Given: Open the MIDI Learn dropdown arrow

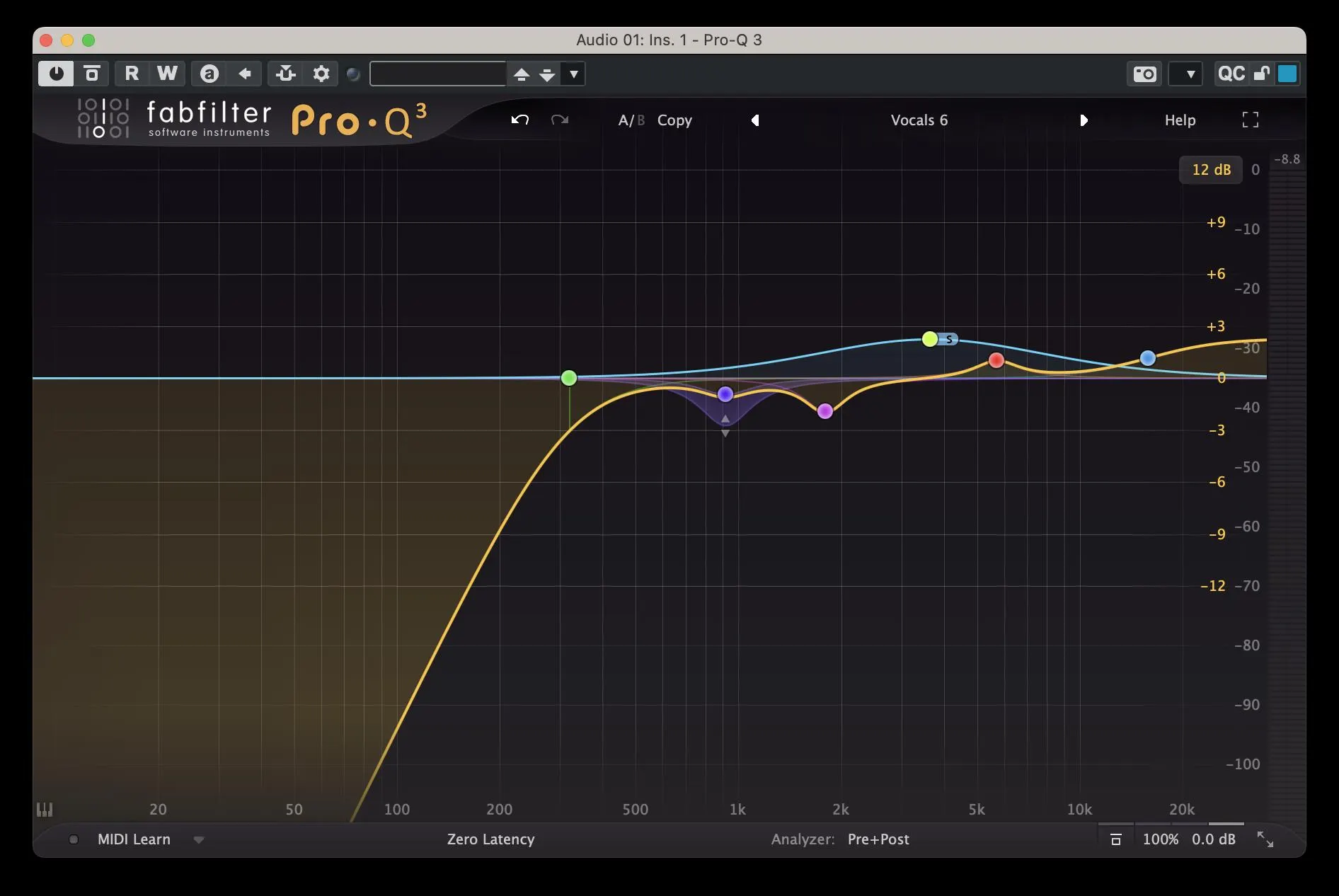Looking at the screenshot, I should pos(199,839).
